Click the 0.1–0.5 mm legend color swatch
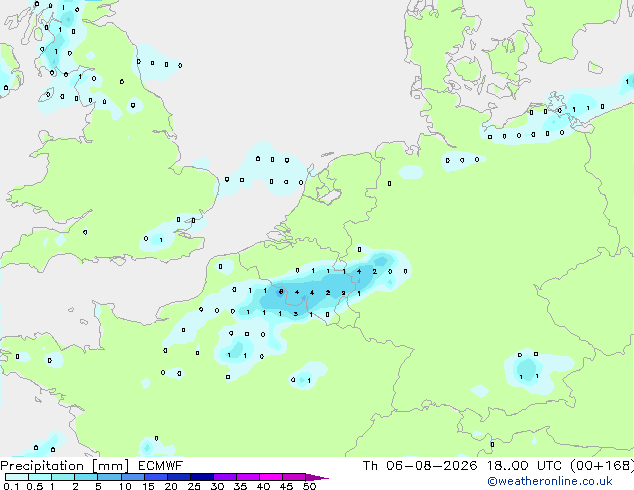The image size is (634, 490). coord(17,477)
